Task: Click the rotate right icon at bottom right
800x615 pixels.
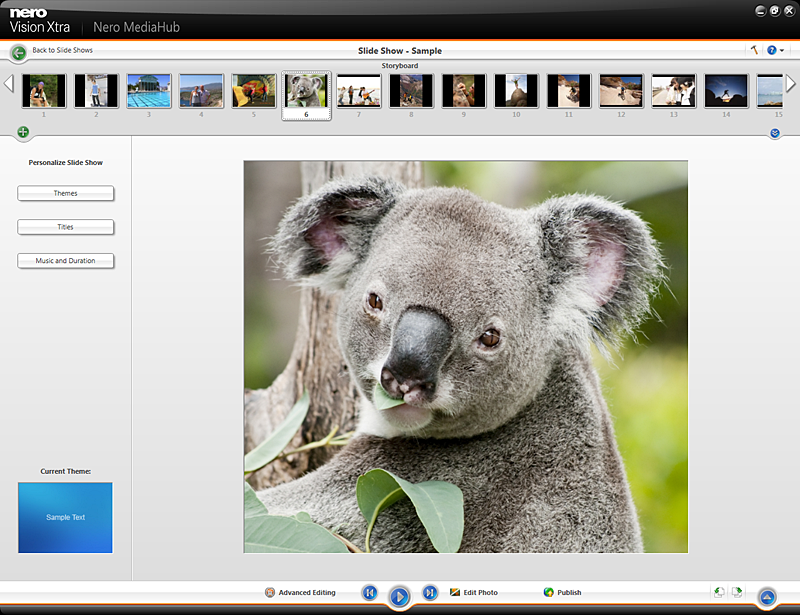Action: pyautogui.click(x=737, y=593)
